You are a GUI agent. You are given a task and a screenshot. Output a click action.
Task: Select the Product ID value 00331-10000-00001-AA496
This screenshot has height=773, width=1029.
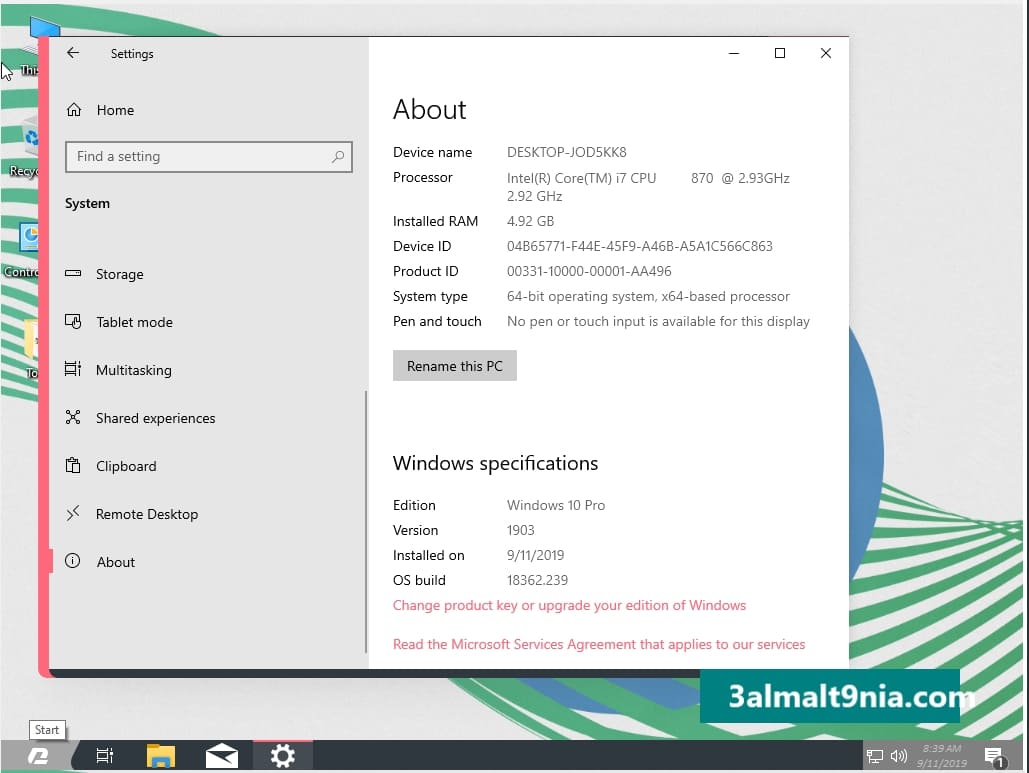pos(589,271)
